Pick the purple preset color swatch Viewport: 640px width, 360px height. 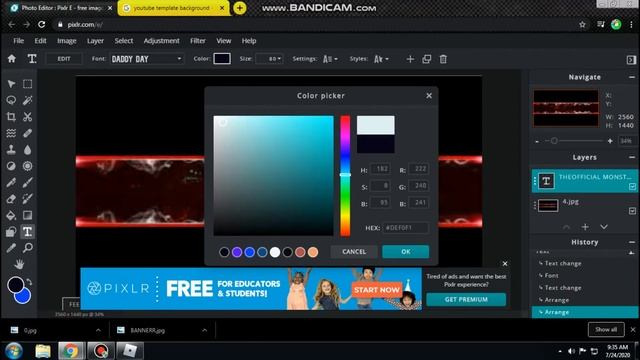pyautogui.click(x=237, y=252)
